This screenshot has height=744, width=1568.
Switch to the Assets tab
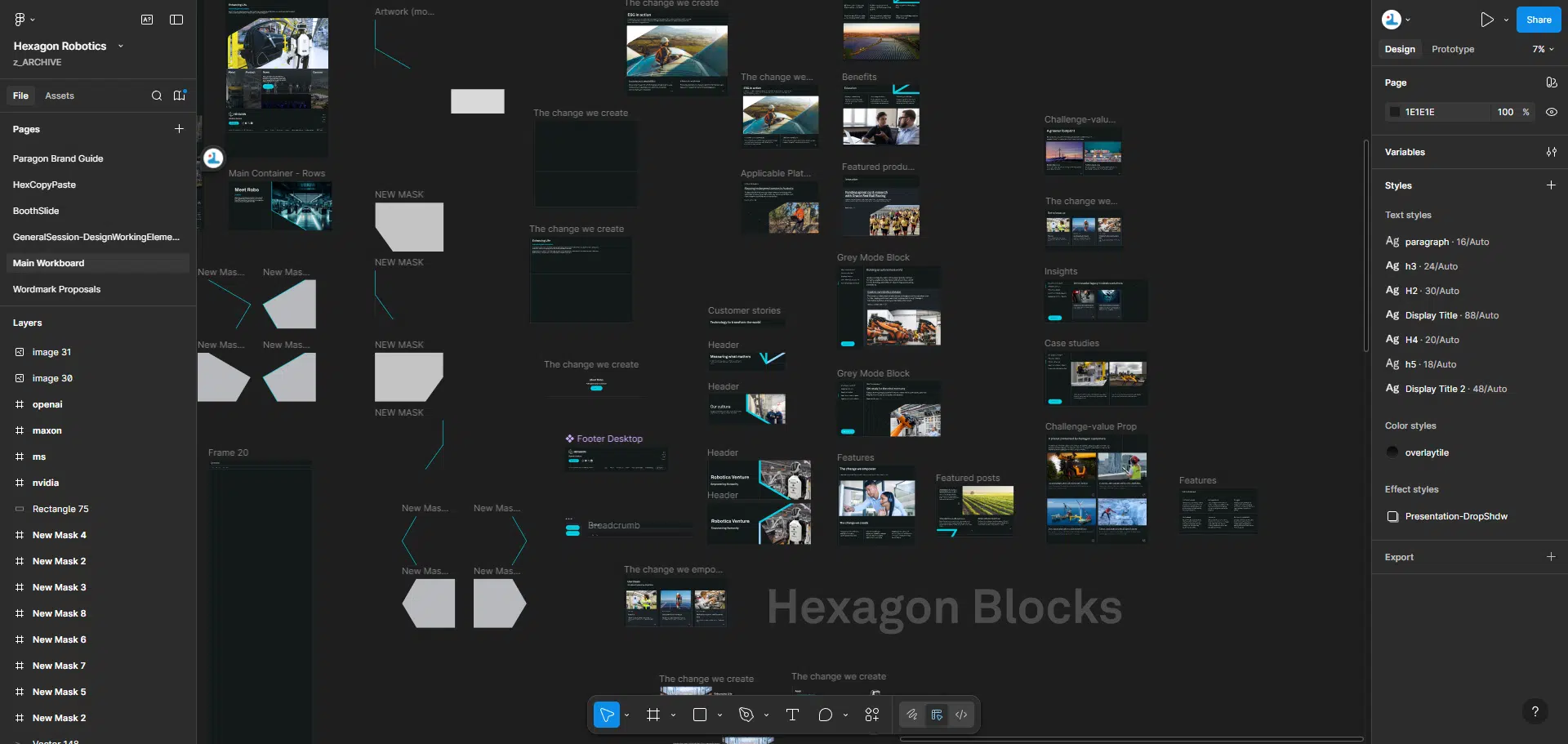(60, 96)
